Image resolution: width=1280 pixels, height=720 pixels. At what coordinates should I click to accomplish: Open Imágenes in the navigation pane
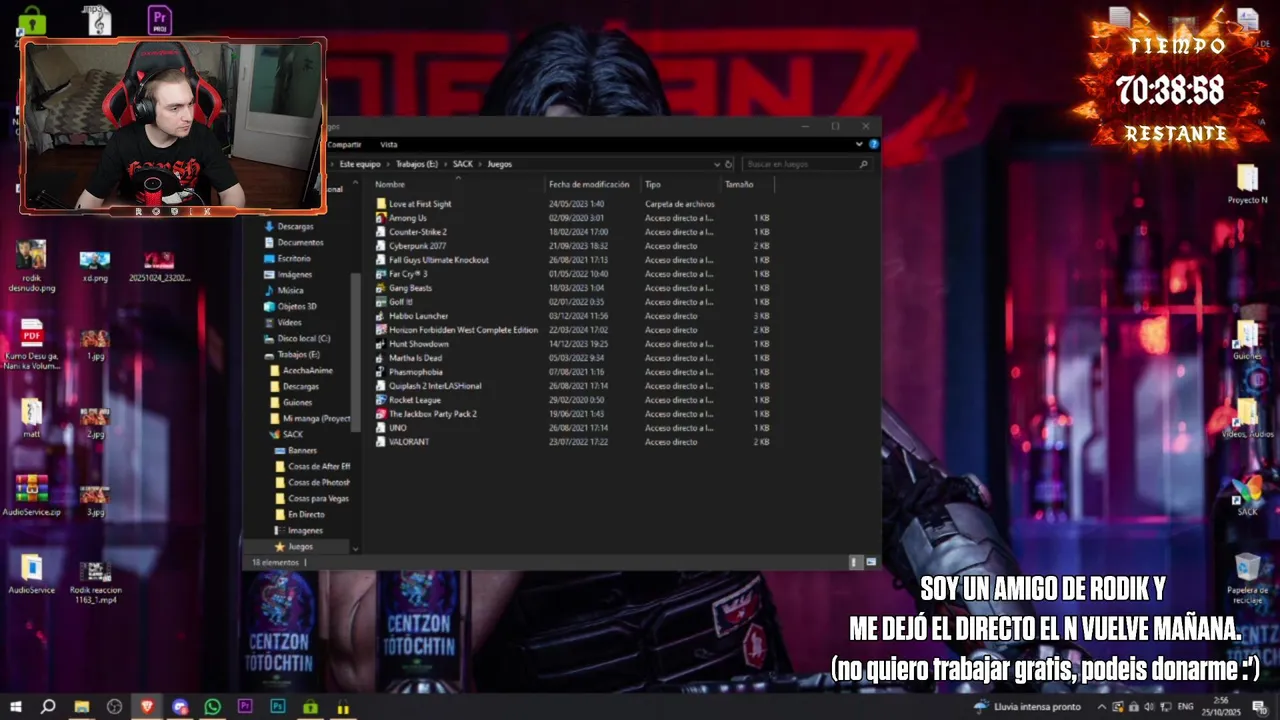[294, 275]
